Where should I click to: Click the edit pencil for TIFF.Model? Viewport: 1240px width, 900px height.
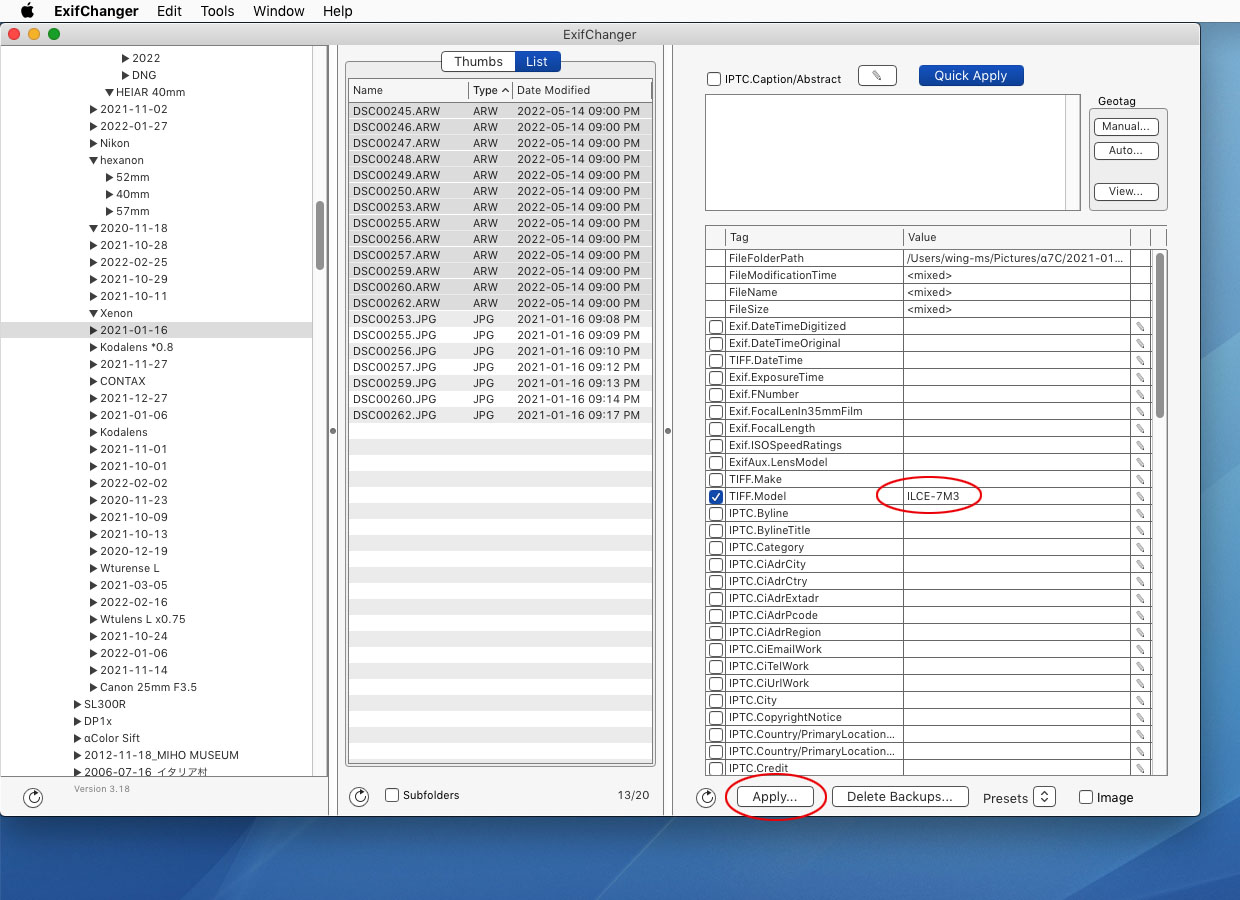[1140, 497]
